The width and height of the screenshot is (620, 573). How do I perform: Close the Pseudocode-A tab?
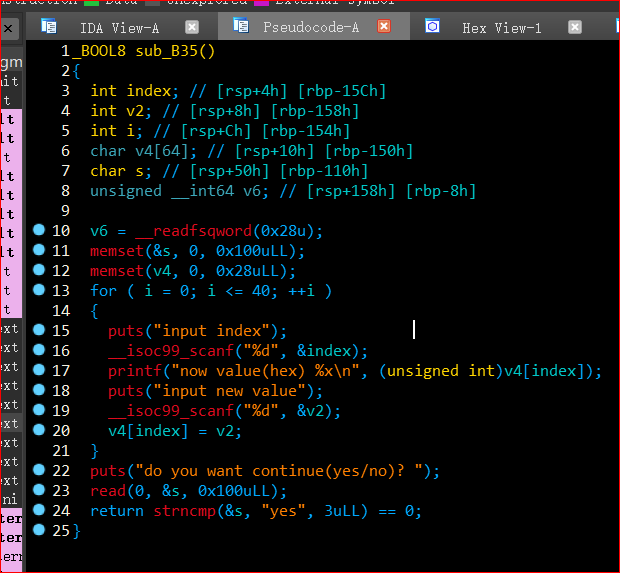tap(381, 27)
